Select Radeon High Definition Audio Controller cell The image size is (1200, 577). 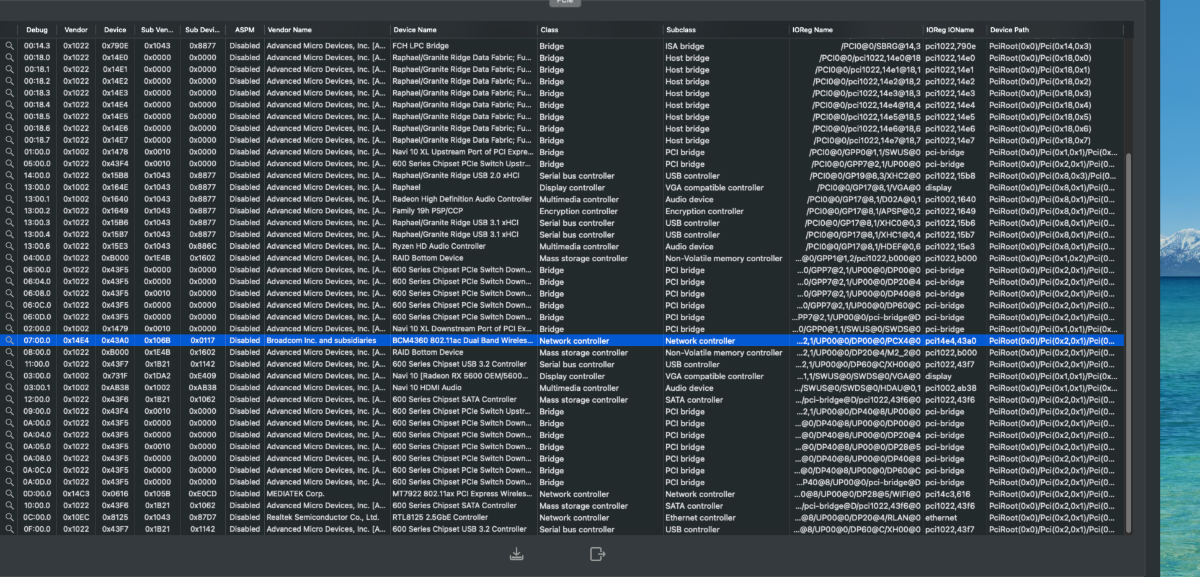click(x=462, y=199)
